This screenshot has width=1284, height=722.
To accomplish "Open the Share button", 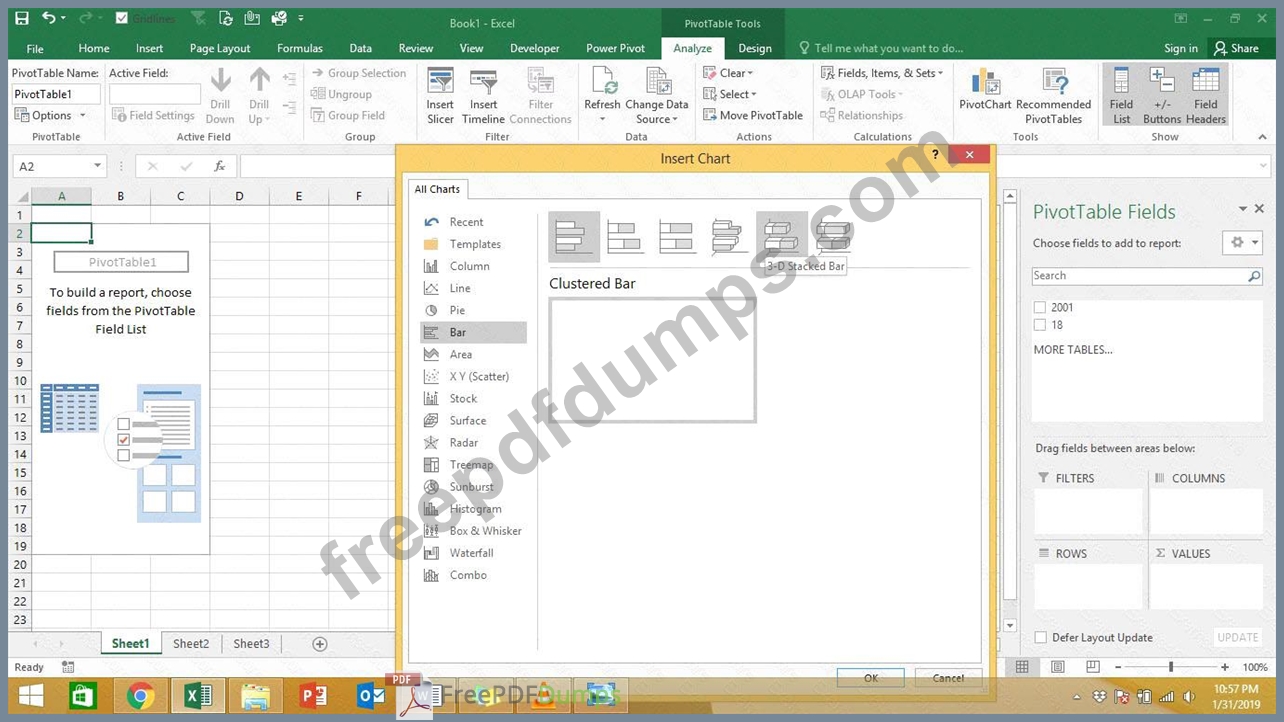I will point(1236,48).
